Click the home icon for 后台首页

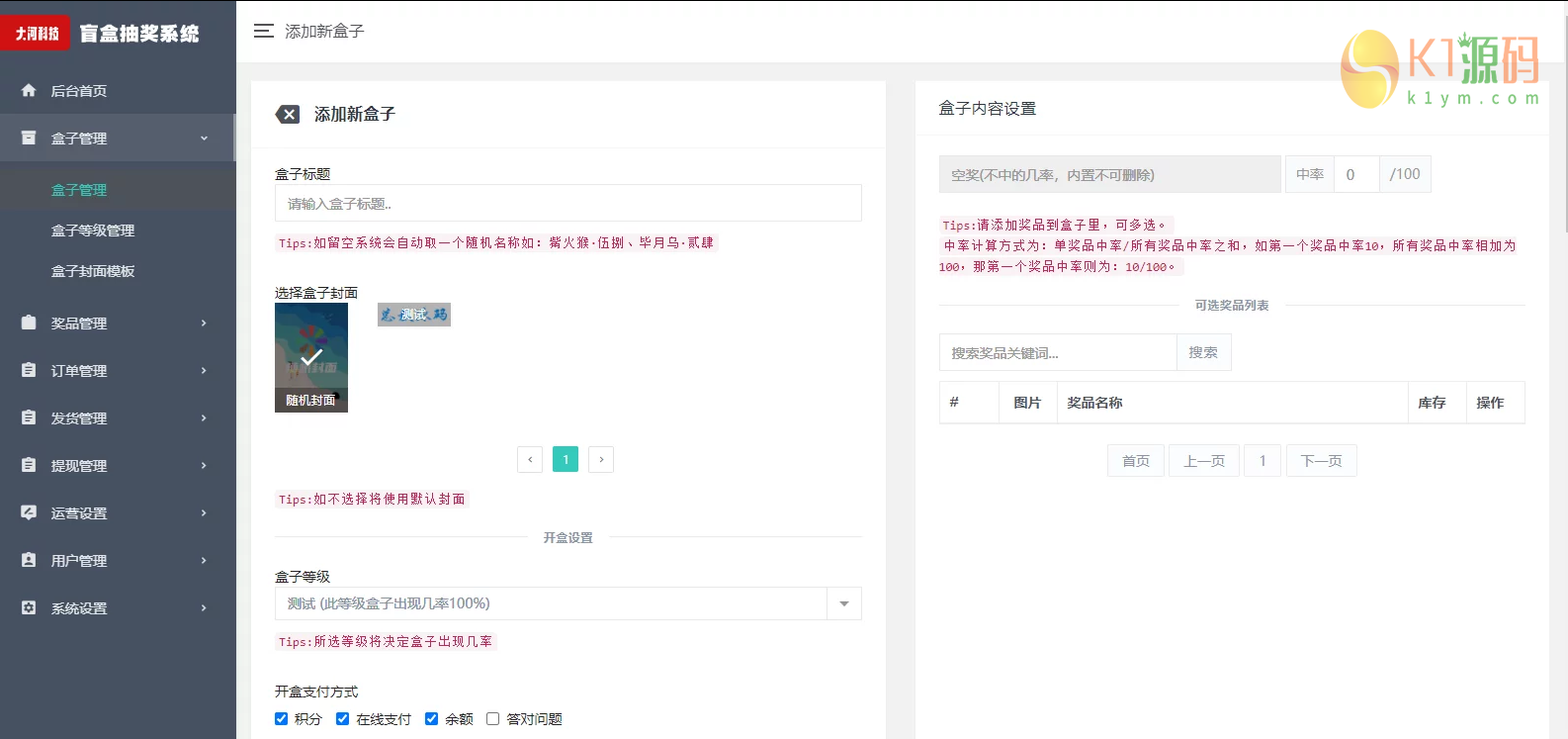[29, 90]
